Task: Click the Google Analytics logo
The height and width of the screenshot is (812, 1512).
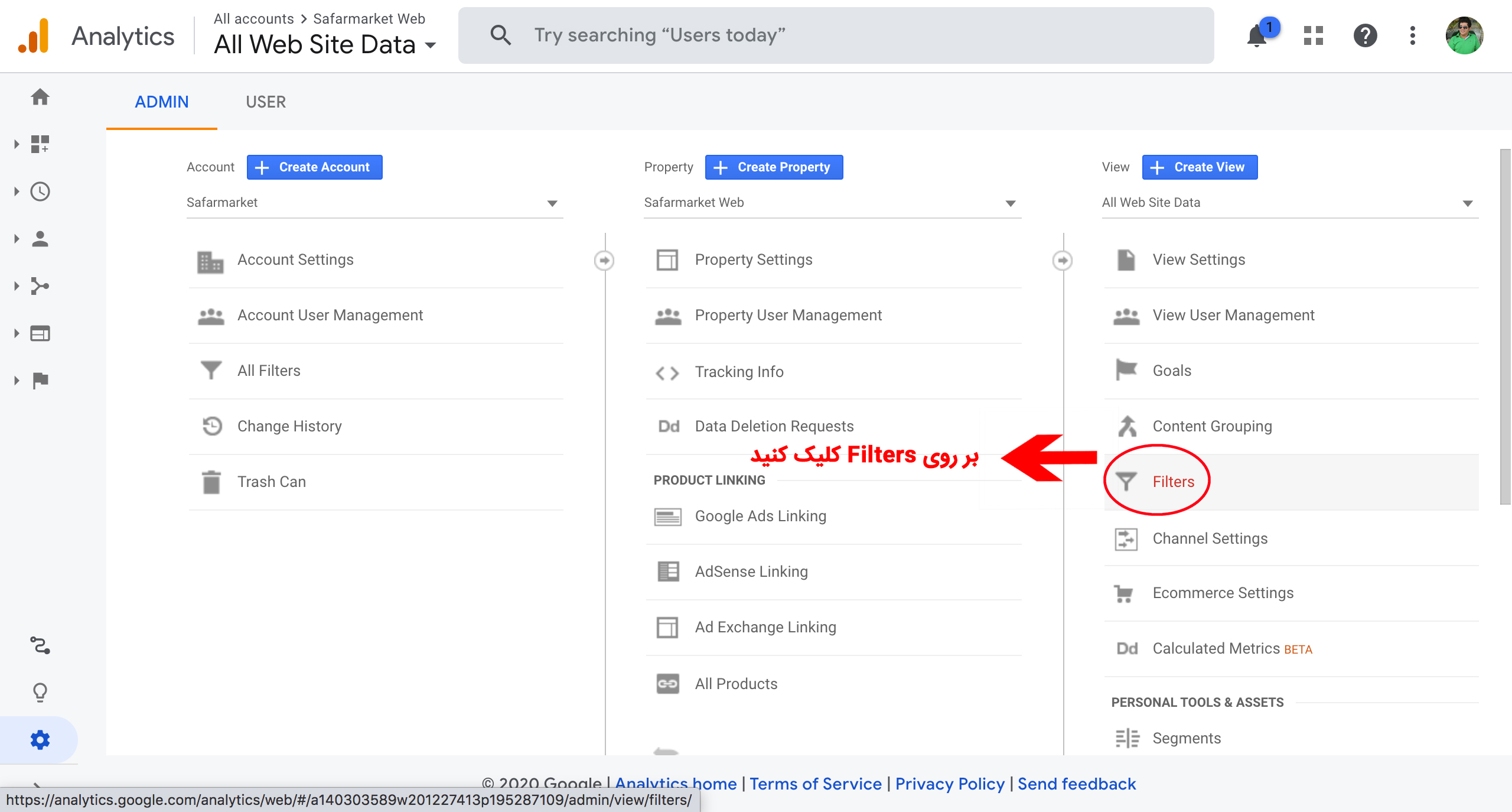Action: tap(34, 35)
